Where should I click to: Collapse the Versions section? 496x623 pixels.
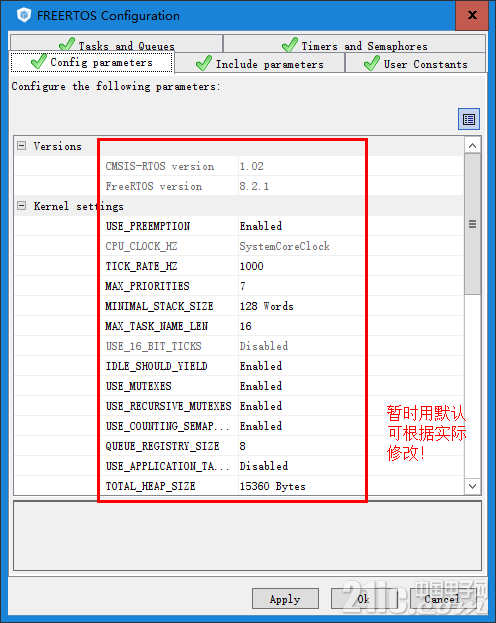(22, 146)
